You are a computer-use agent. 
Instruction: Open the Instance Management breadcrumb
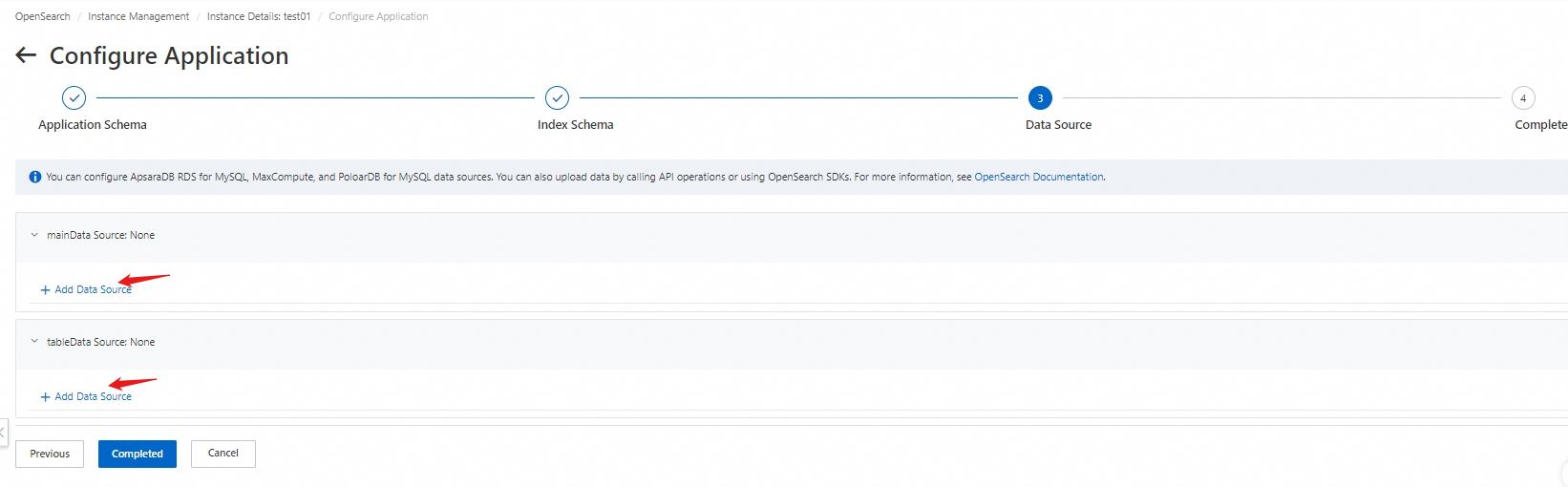point(138,16)
